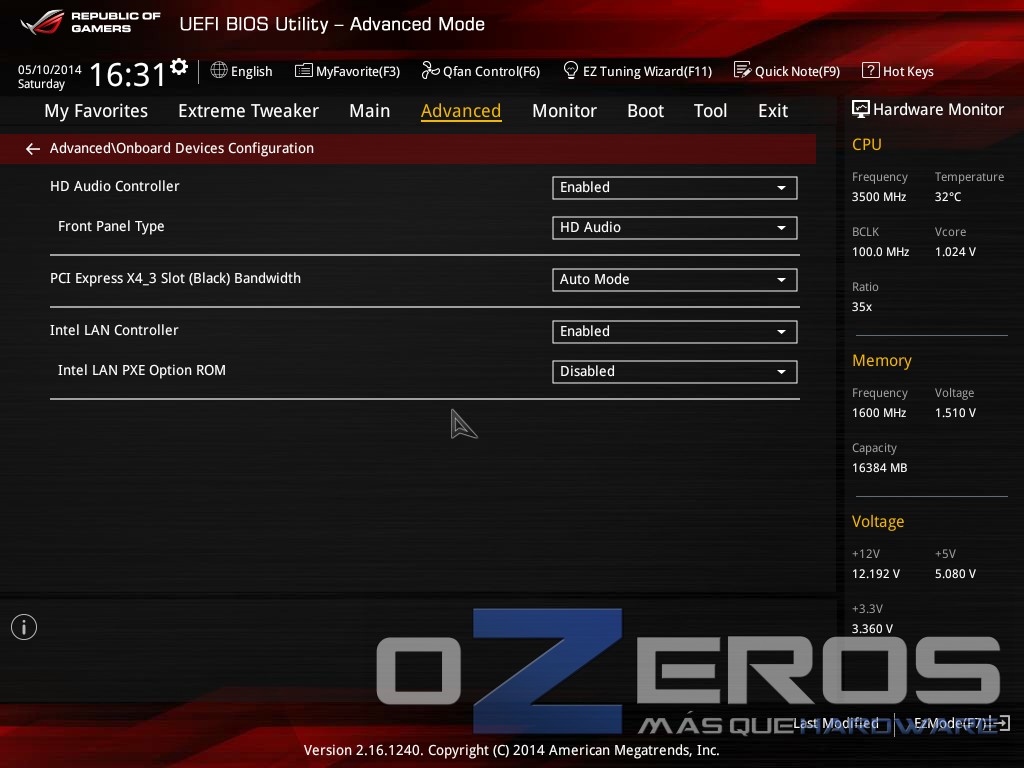This screenshot has height=768, width=1024.
Task: Click +5V value 5.080 V
Action: [955, 573]
